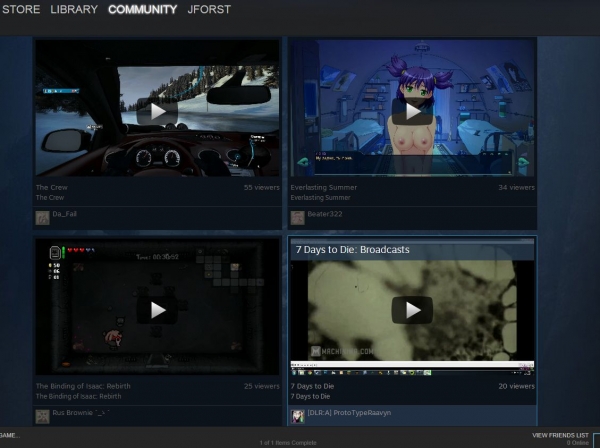Play The Crew broadcast video
Image resolution: width=600 pixels, height=448 pixels.
(157, 110)
